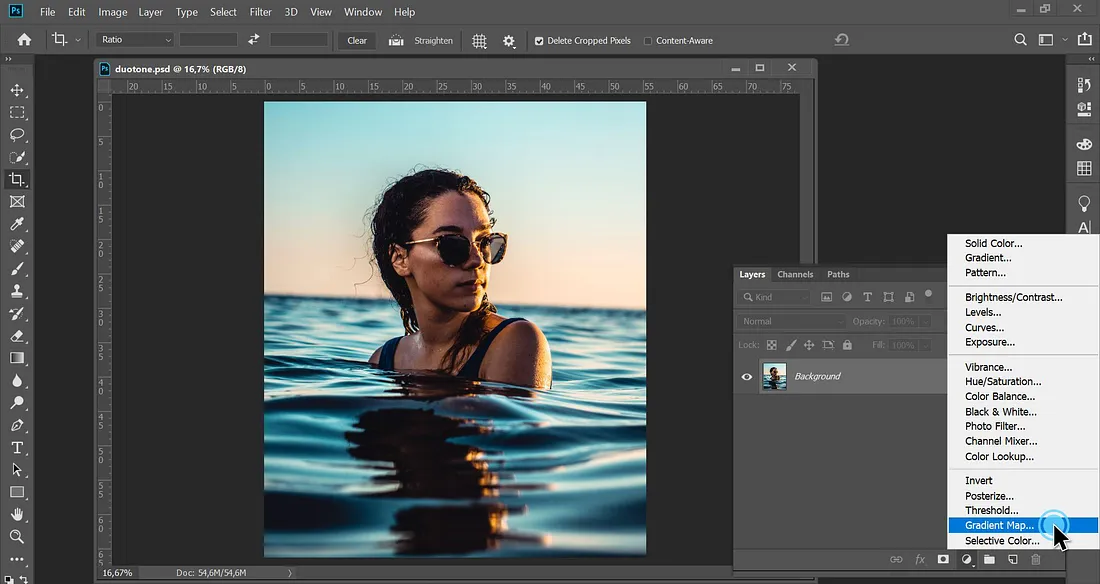The height and width of the screenshot is (584, 1100).
Task: Open the Ratio preset dropdown
Action: [x=135, y=40]
